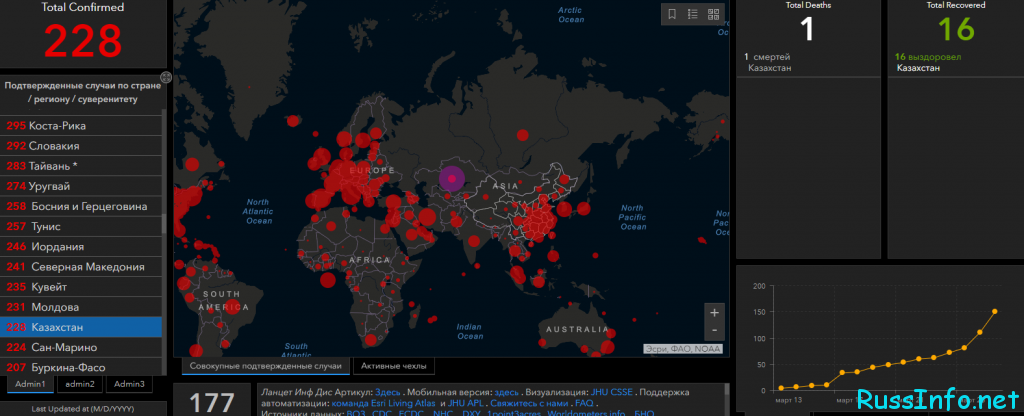This screenshot has width=1024, height=416.
Task: Click the AFRICA label on the map
Action: pos(370,260)
